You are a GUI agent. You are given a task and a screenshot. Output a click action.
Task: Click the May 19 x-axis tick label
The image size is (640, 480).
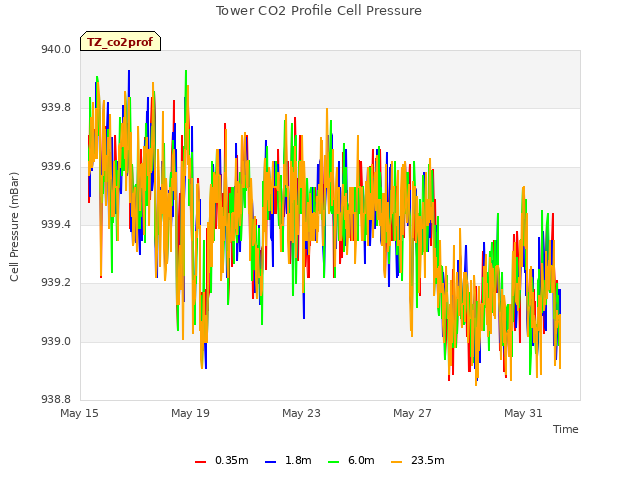click(190, 413)
